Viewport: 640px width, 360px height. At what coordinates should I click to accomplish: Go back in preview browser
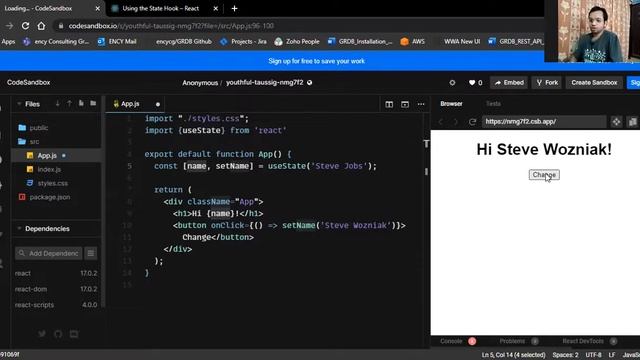[441, 122]
